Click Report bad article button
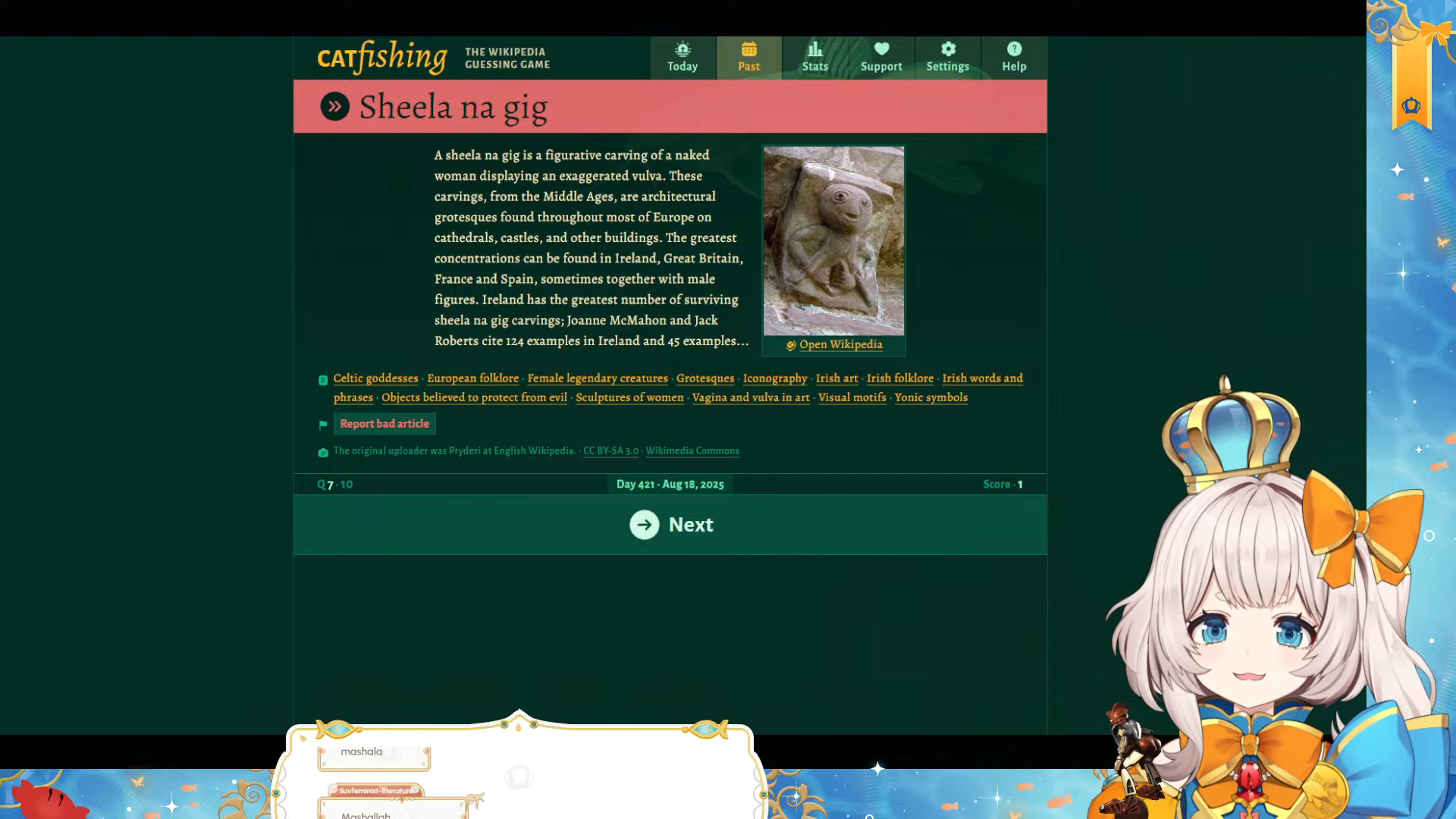 point(384,424)
